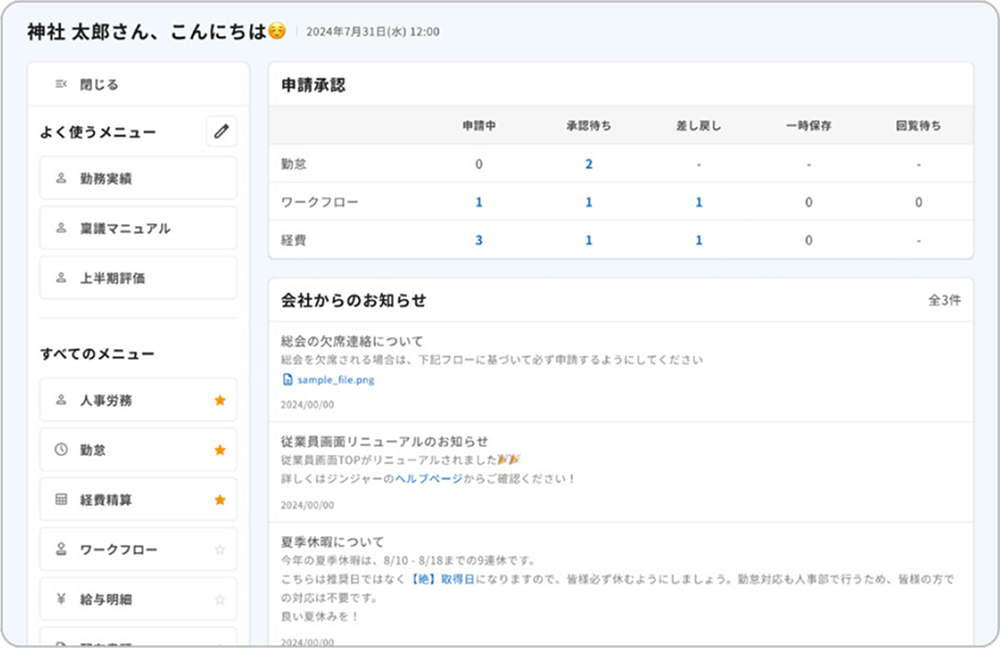1000x648 pixels.
Task: Click the pencil edit icon beside よく使うメニュー
Action: 221,131
